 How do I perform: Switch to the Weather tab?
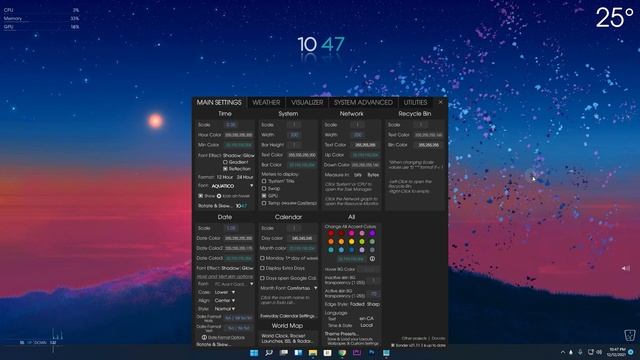point(266,102)
